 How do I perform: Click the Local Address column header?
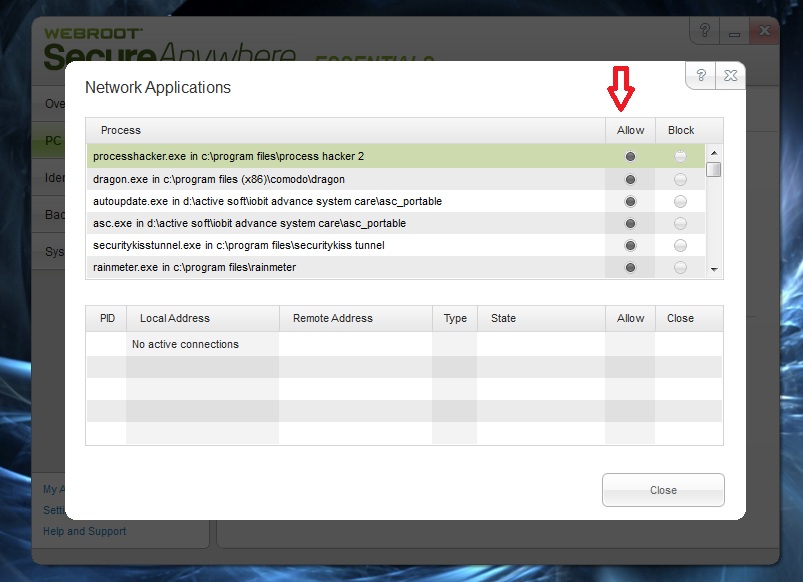coord(203,318)
